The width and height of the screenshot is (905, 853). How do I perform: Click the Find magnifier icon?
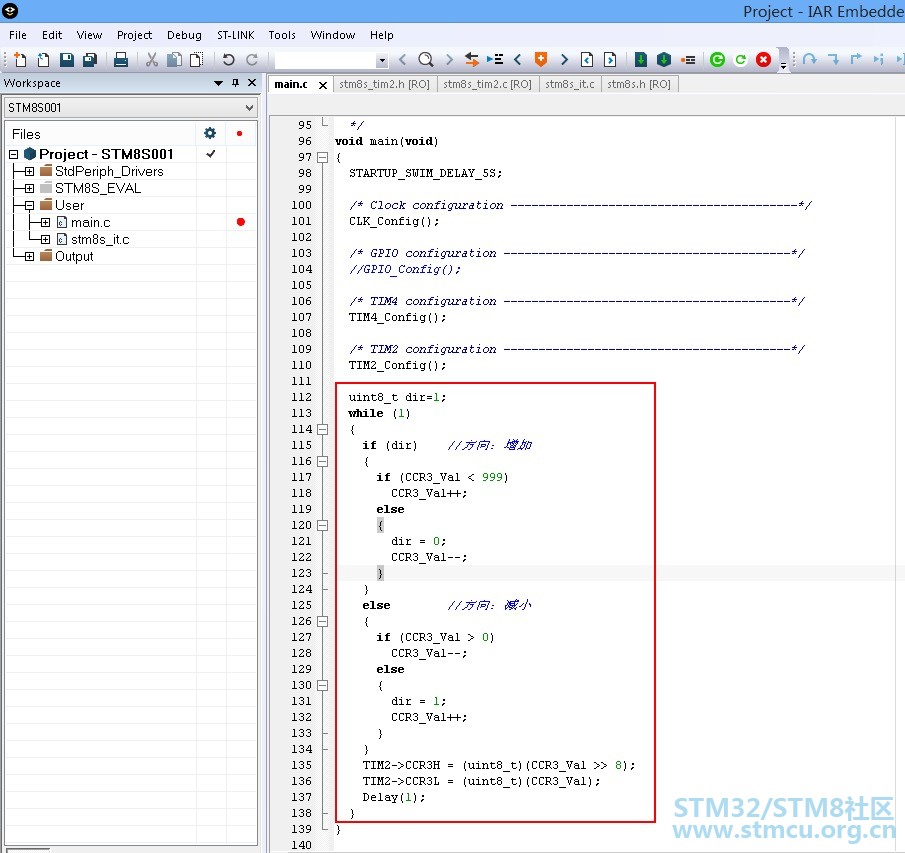click(426, 59)
